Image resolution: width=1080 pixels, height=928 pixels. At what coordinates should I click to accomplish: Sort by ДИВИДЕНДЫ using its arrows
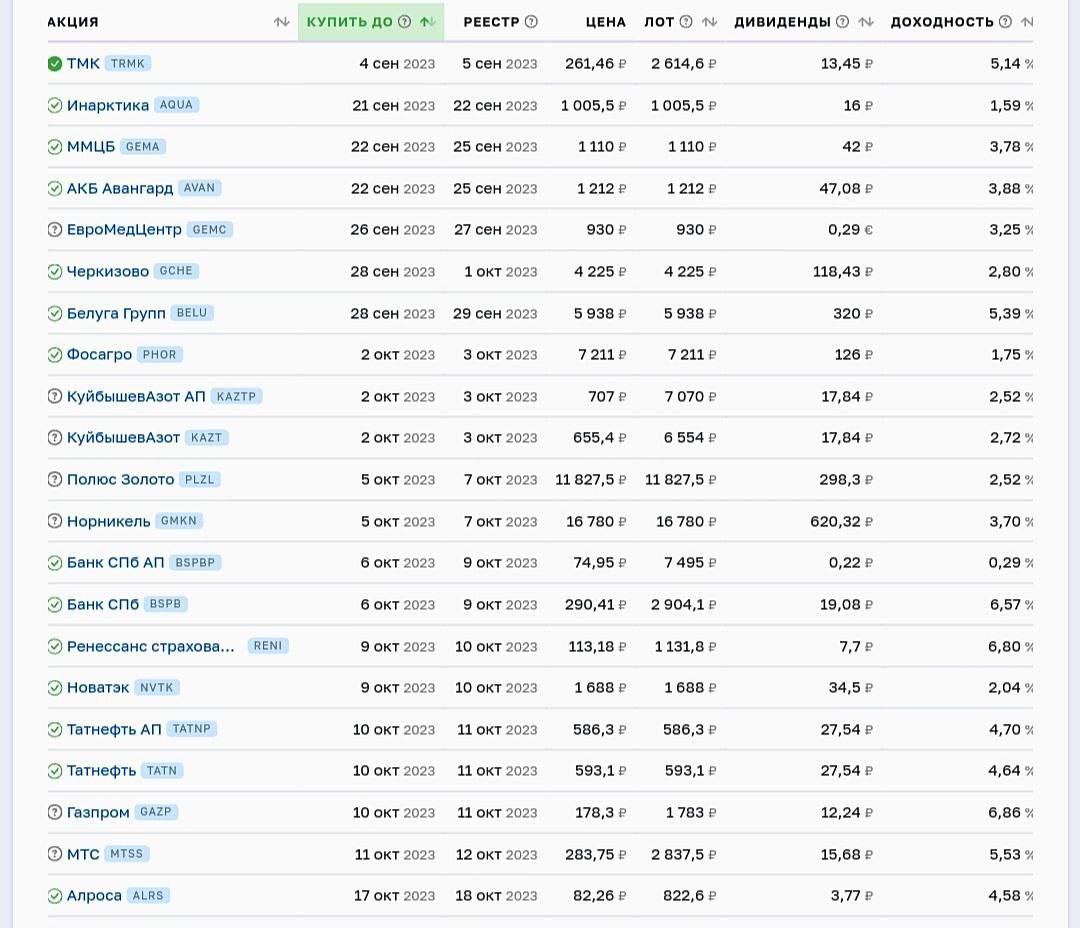click(x=866, y=22)
